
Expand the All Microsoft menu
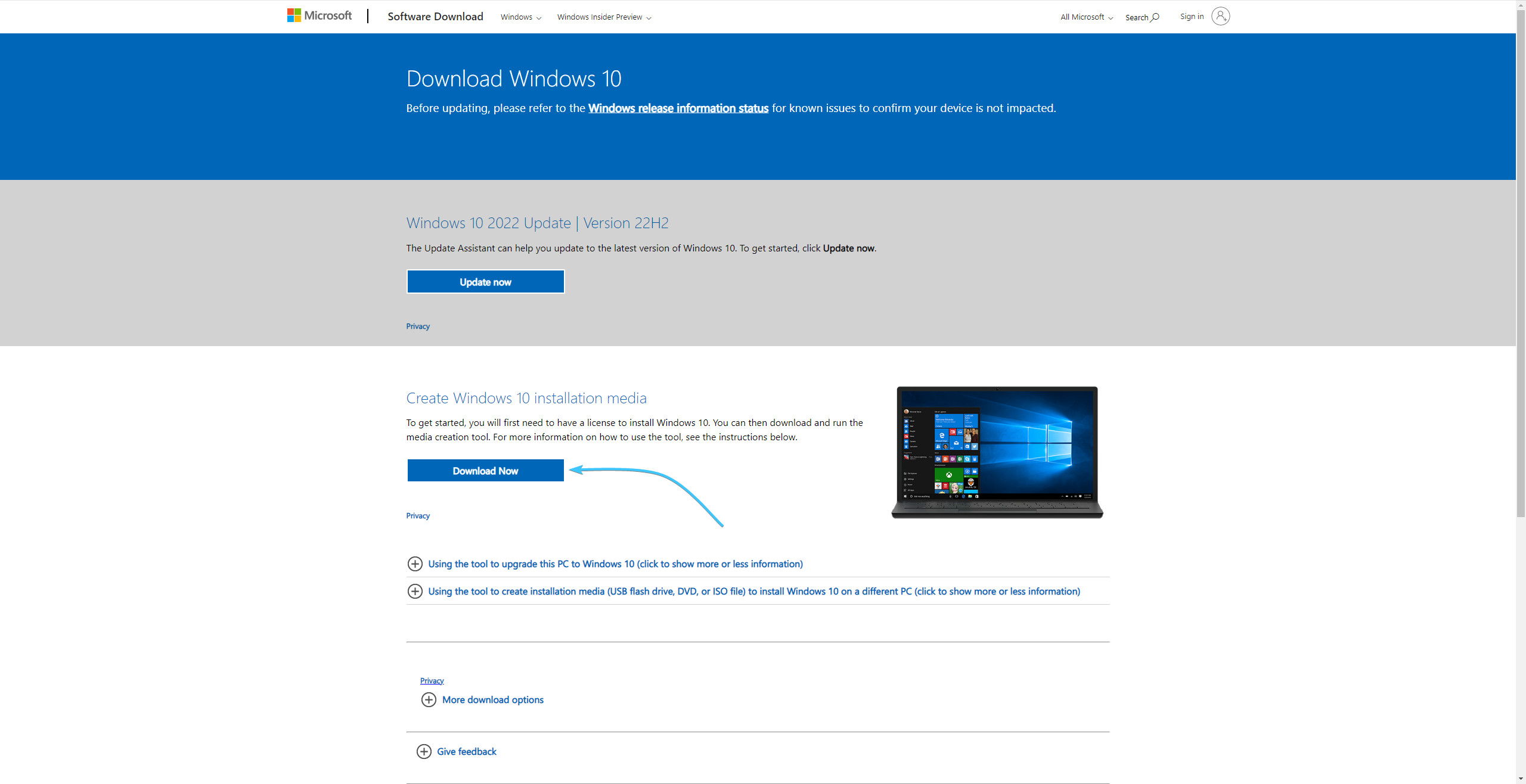1086,17
